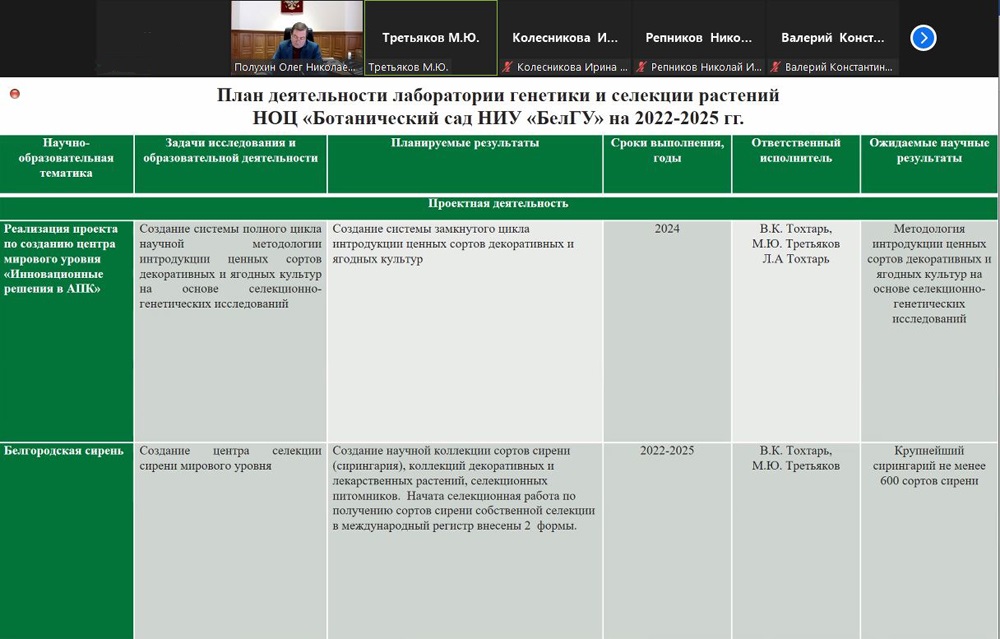Viewport: 1000px width, 639px height.
Task: Click the red dot icon above the table
Action: 15,94
